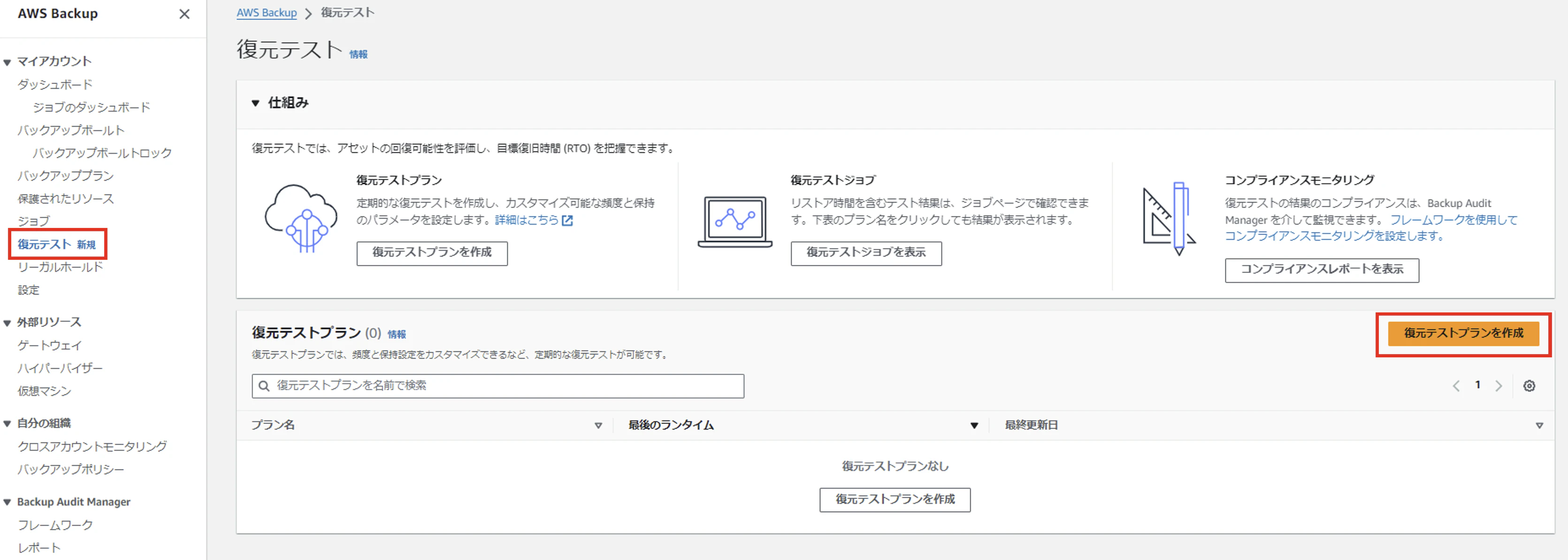Open フレームワーク in sidebar
Screen dimensions: 1568x560
pos(55,525)
